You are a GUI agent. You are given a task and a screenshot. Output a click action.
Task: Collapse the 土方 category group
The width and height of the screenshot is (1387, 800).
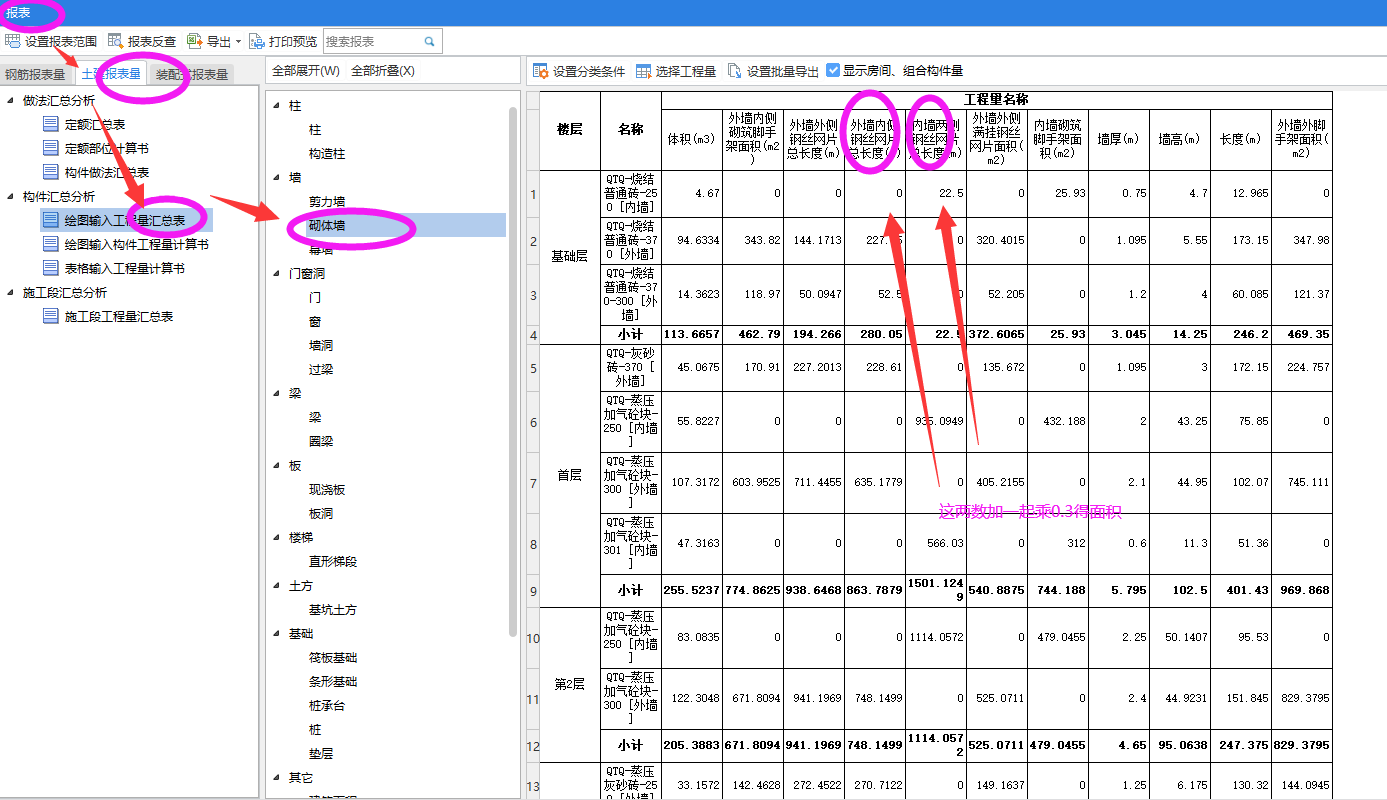tap(278, 586)
